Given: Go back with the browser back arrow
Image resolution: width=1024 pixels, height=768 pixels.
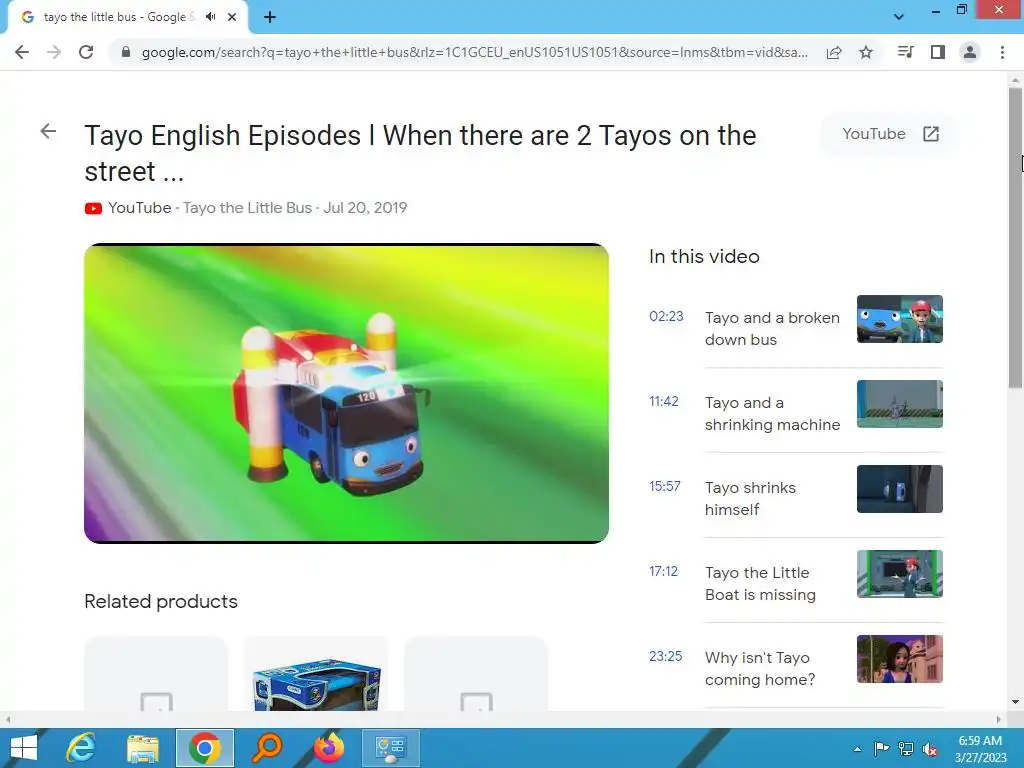Looking at the screenshot, I should (x=22, y=52).
